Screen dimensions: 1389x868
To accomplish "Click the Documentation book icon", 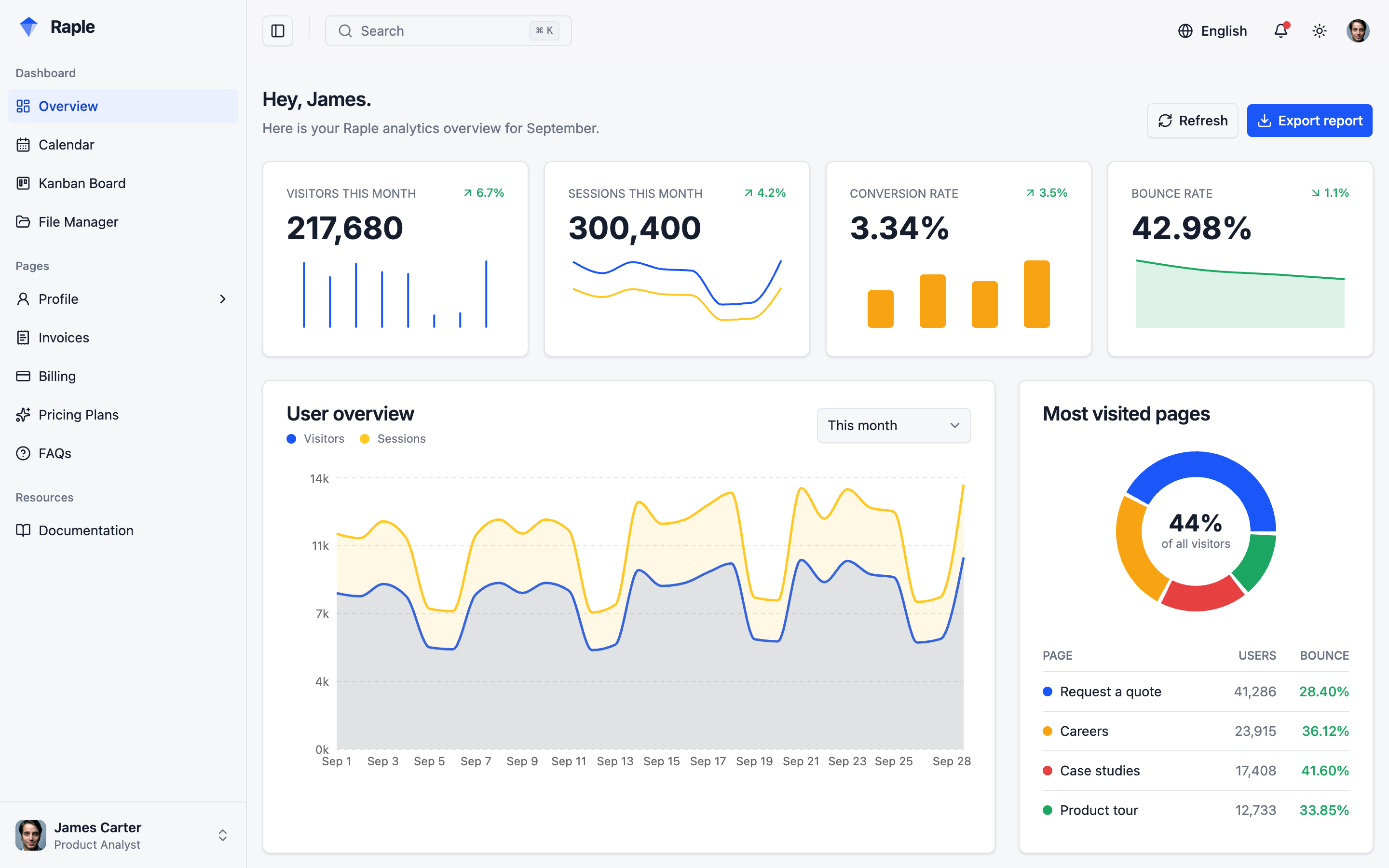I will click(x=23, y=530).
